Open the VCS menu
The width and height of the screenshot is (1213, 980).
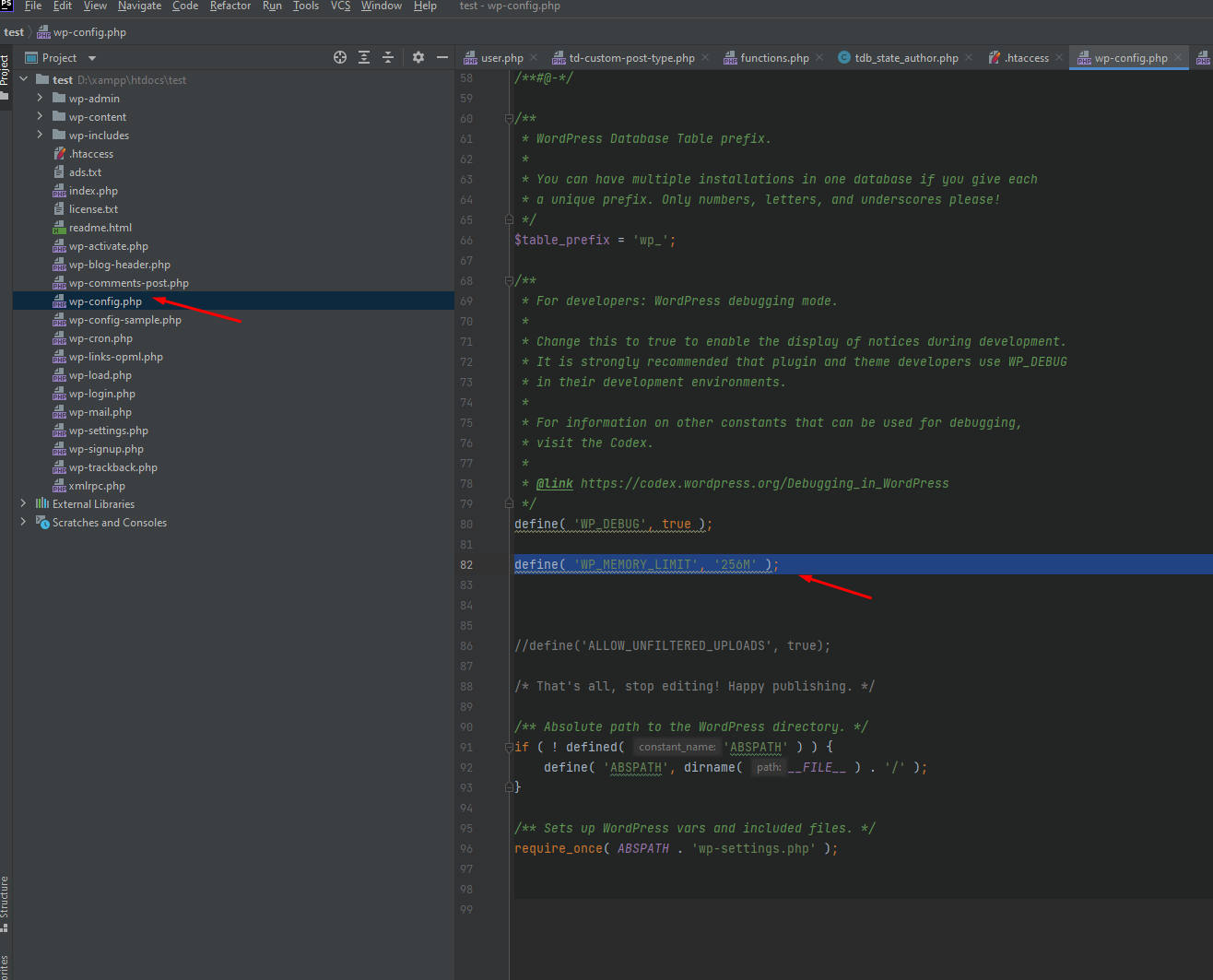click(340, 6)
